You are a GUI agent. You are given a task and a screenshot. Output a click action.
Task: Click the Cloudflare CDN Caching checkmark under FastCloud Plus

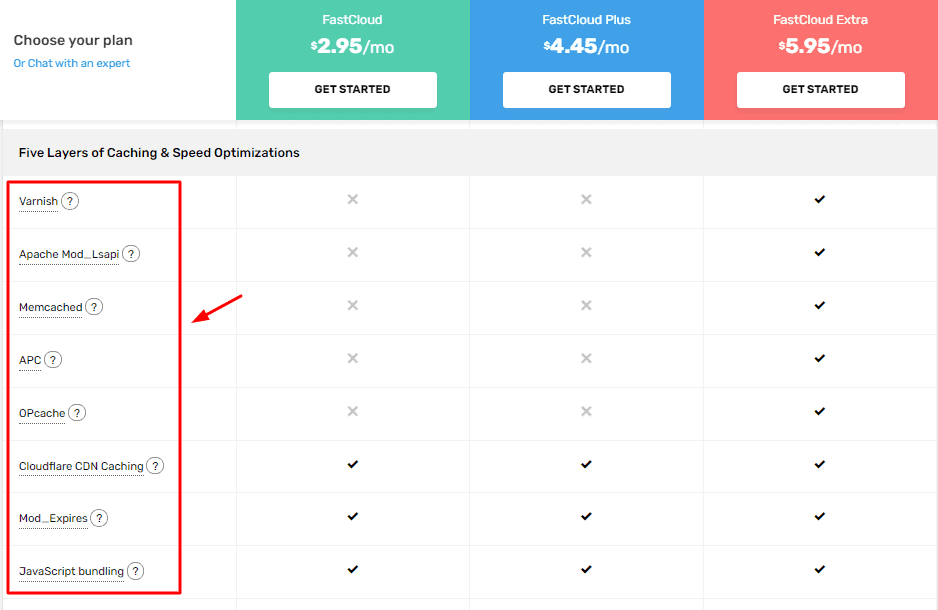coord(586,464)
